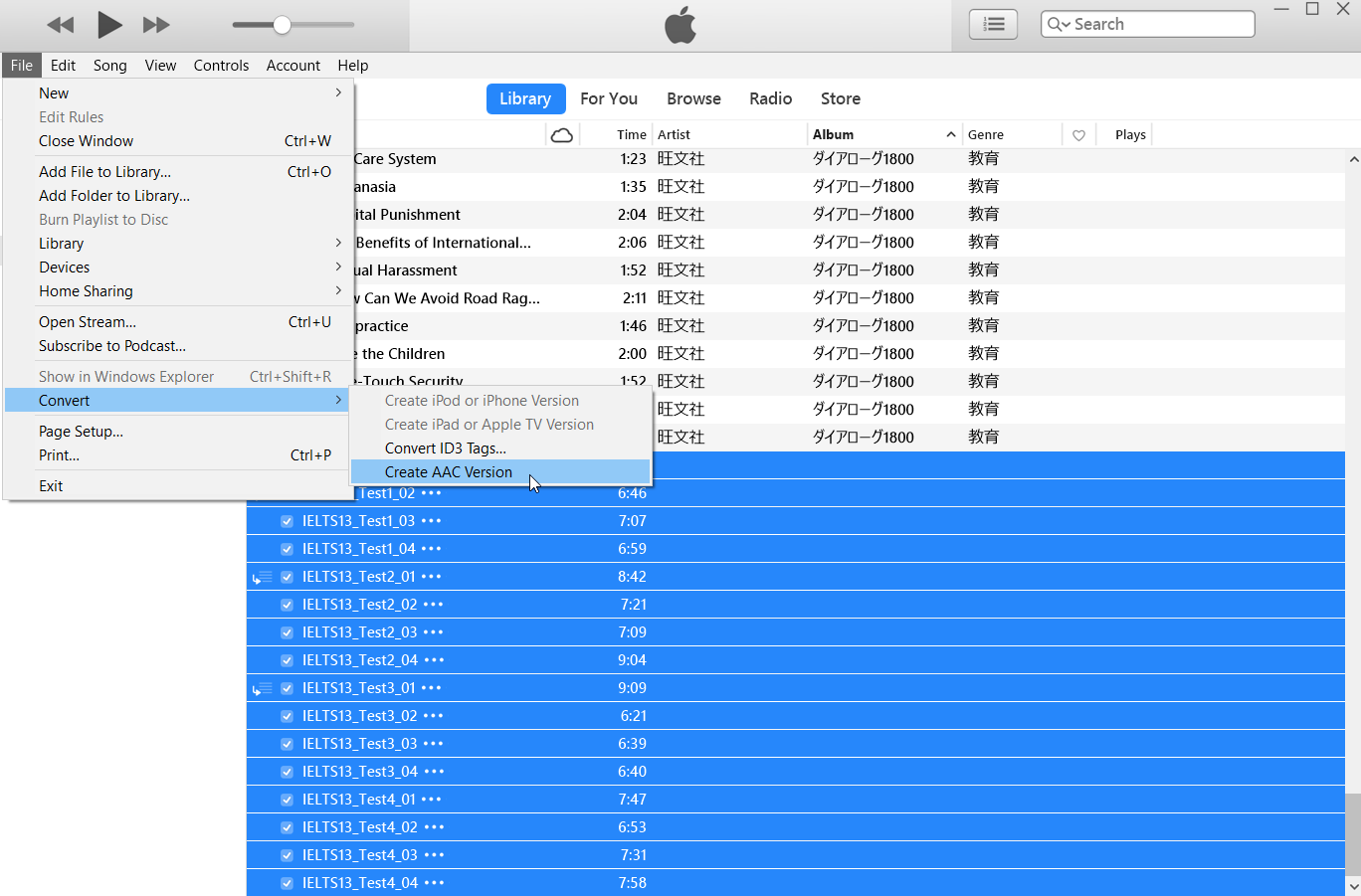
Task: Uncheck the IELTS13_Test1_03 checkbox
Action: (x=287, y=521)
